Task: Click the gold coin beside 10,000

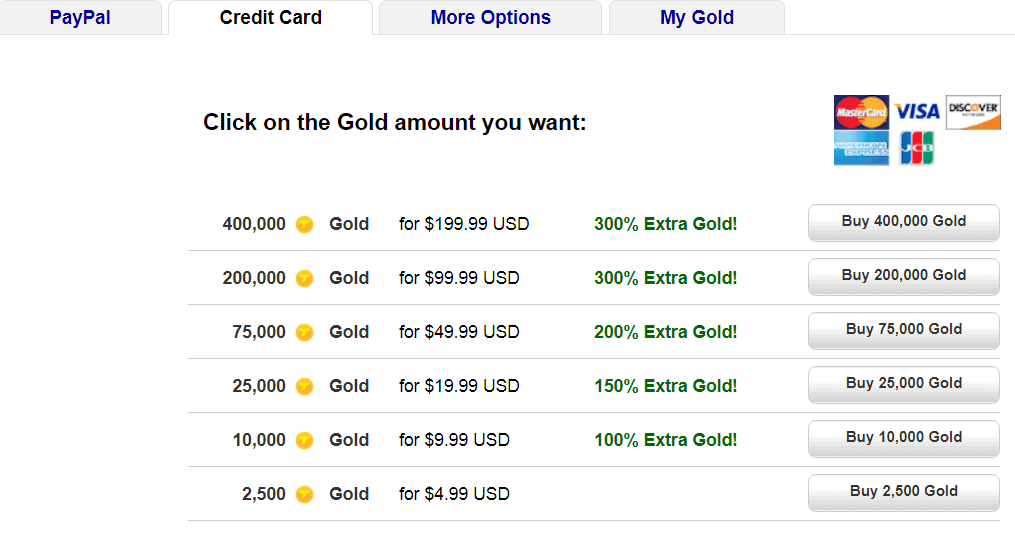Action: pyautogui.click(x=304, y=440)
